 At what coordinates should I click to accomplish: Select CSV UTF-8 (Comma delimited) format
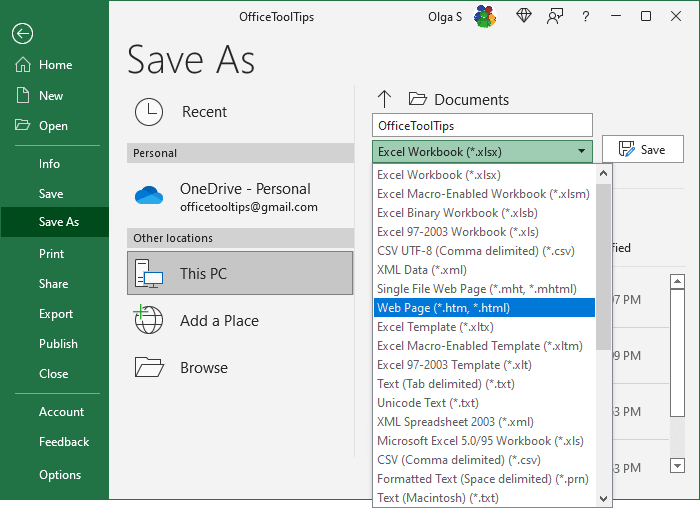pos(484,251)
